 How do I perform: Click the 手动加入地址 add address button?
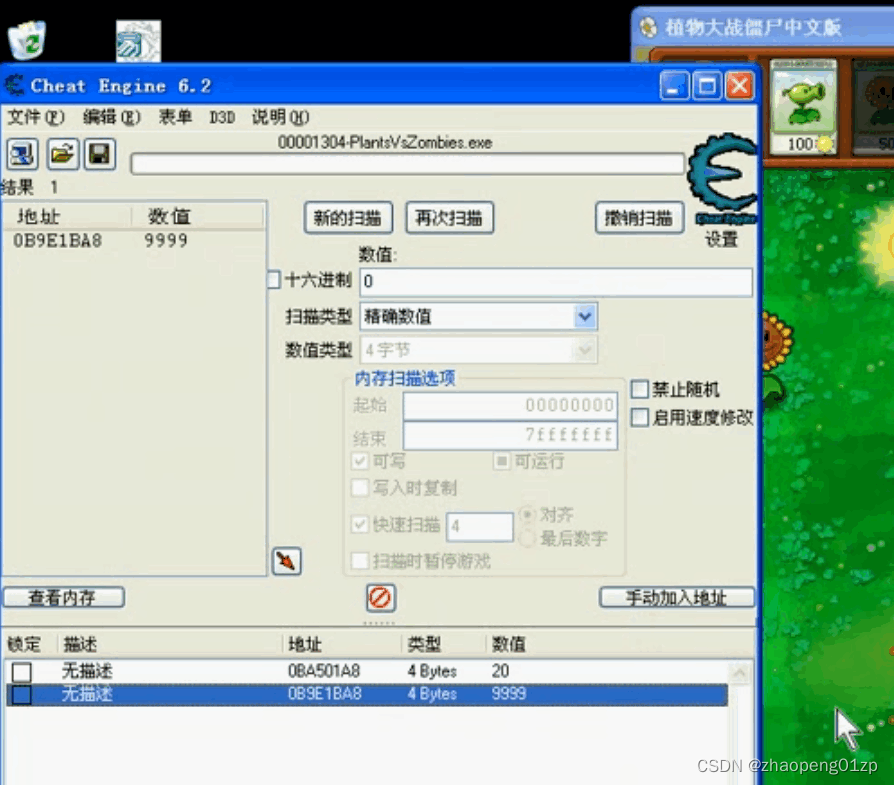coord(677,597)
